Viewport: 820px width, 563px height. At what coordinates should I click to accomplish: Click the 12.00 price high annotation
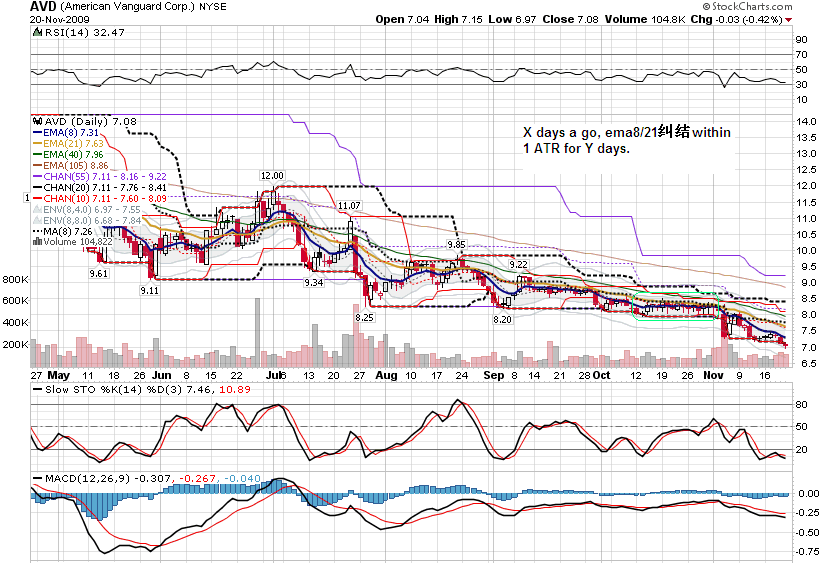(x=272, y=176)
